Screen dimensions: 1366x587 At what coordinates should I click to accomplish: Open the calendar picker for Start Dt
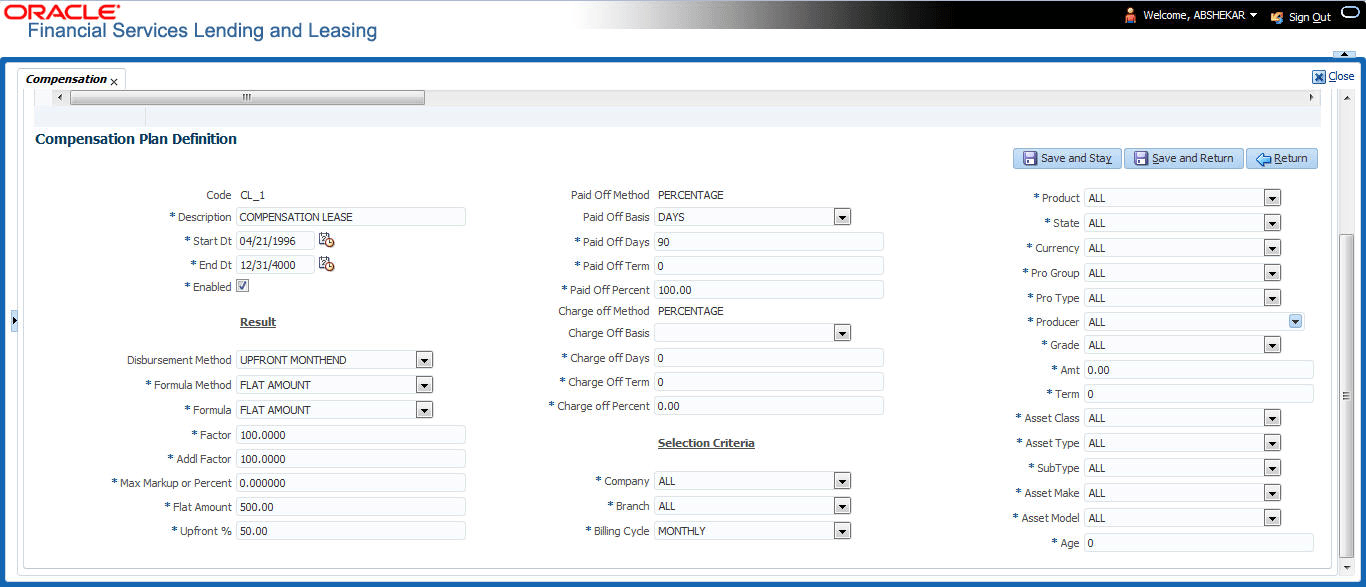326,240
